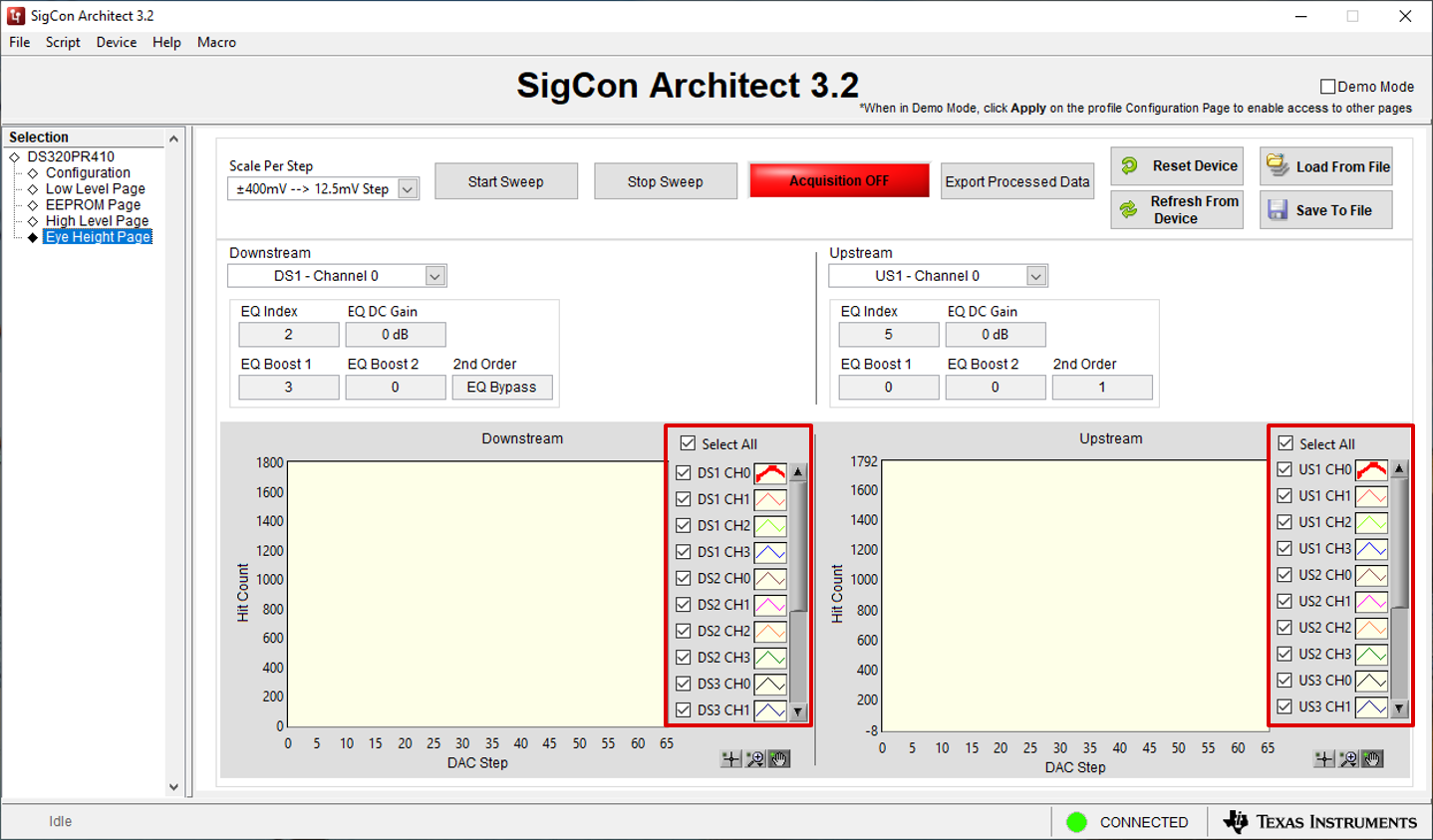Select Downstream graph pan hand tool
The height and width of the screenshot is (840, 1433).
pyautogui.click(x=779, y=759)
